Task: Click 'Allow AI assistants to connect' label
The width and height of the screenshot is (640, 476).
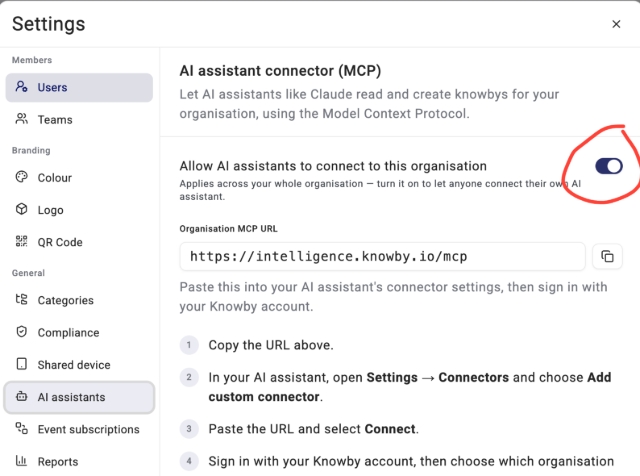Action: (333, 166)
